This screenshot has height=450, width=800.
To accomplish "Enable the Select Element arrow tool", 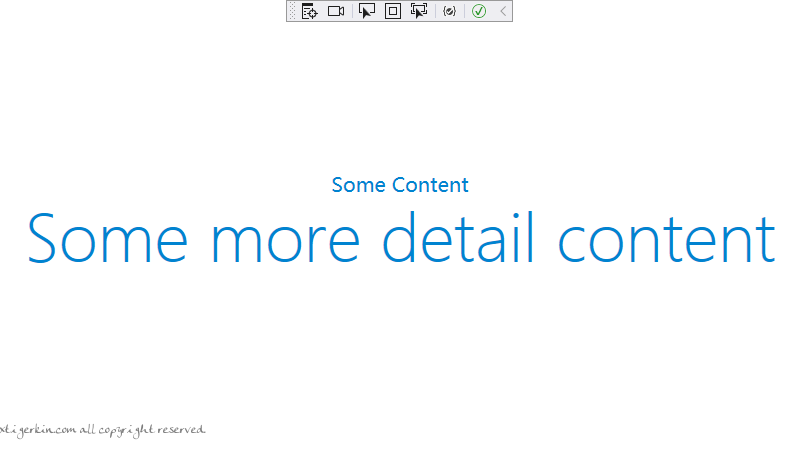I will [367, 11].
